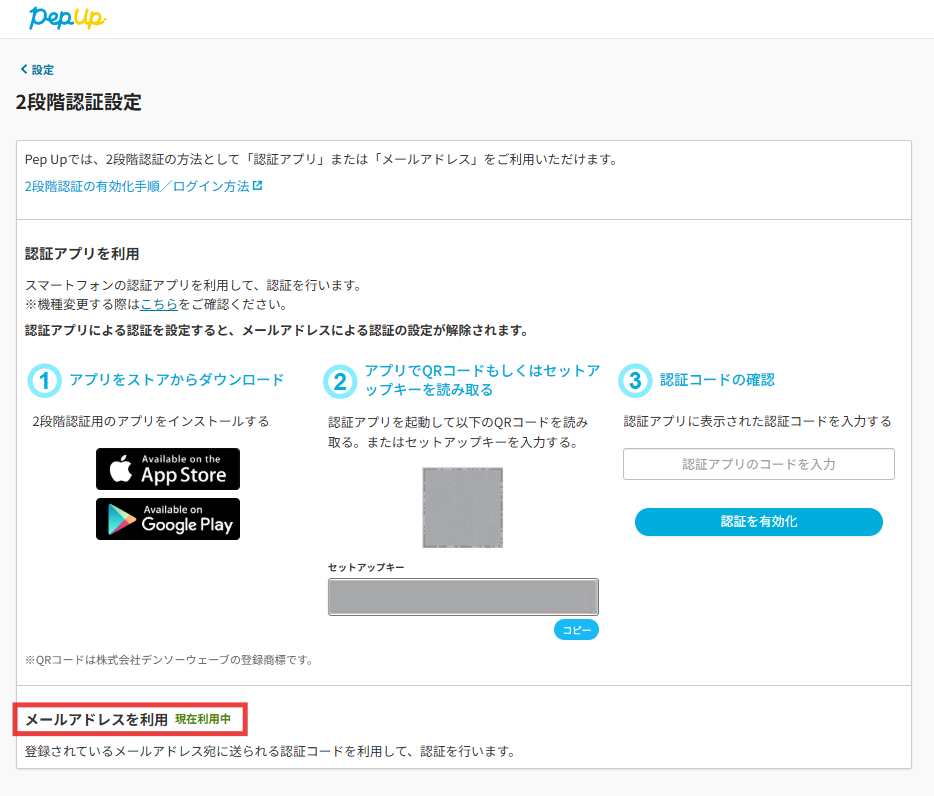Open the Google Play download badge

click(168, 519)
